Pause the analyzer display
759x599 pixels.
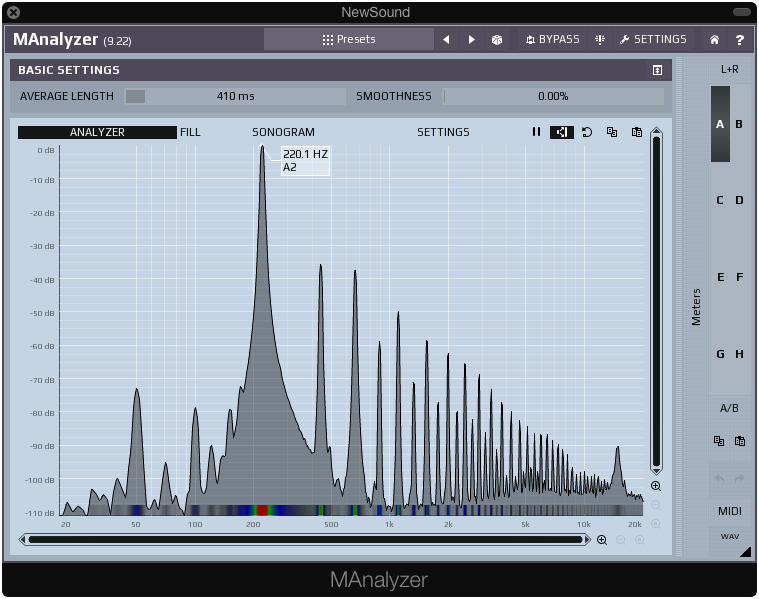[536, 132]
